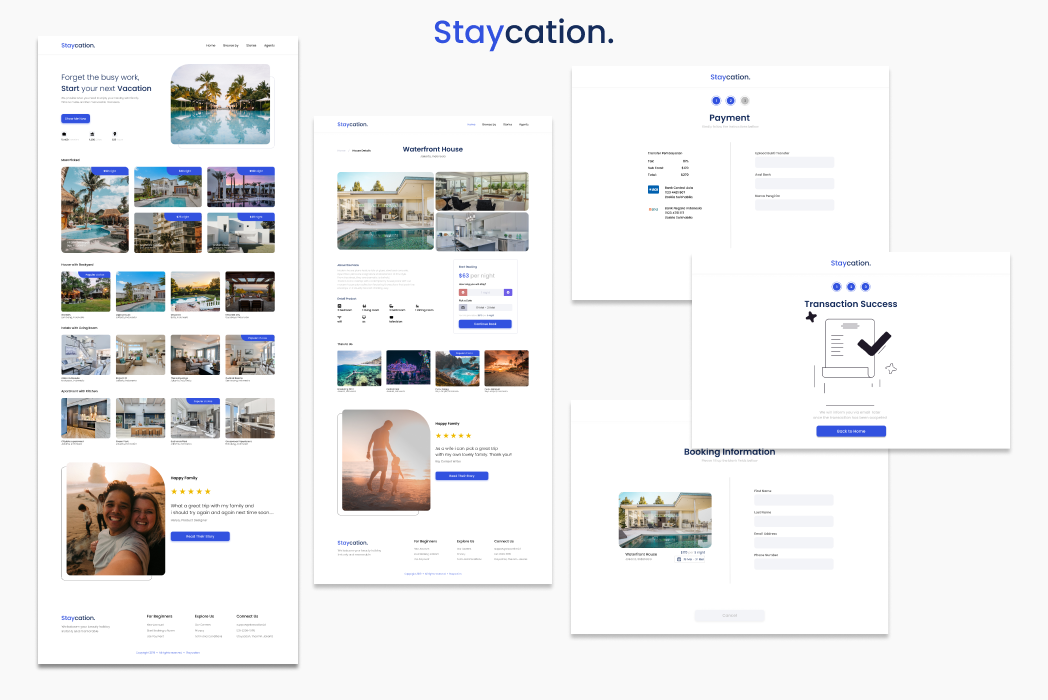Image resolution: width=1048 pixels, height=700 pixels.
Task: Click the wifi feature icon
Action: tap(340, 318)
